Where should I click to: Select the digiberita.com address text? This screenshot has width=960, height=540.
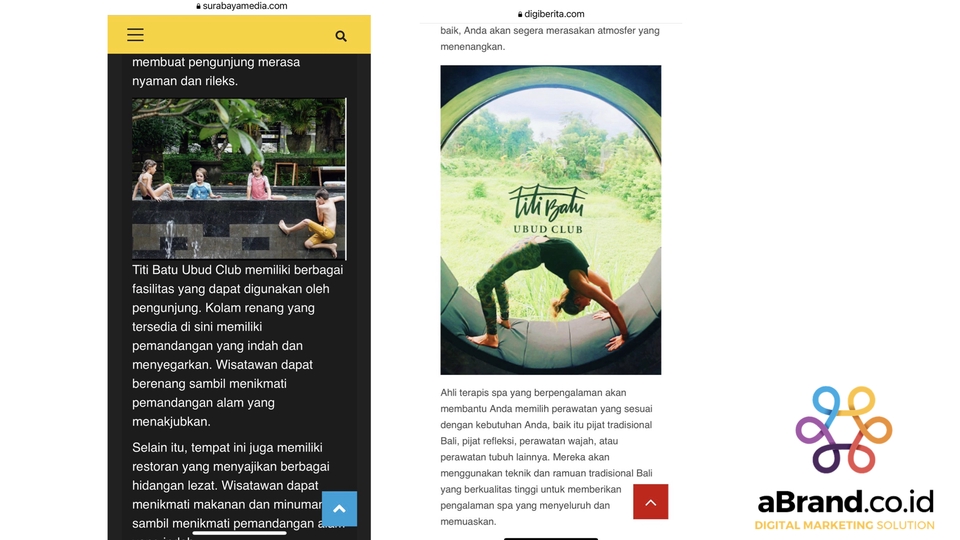coord(554,14)
